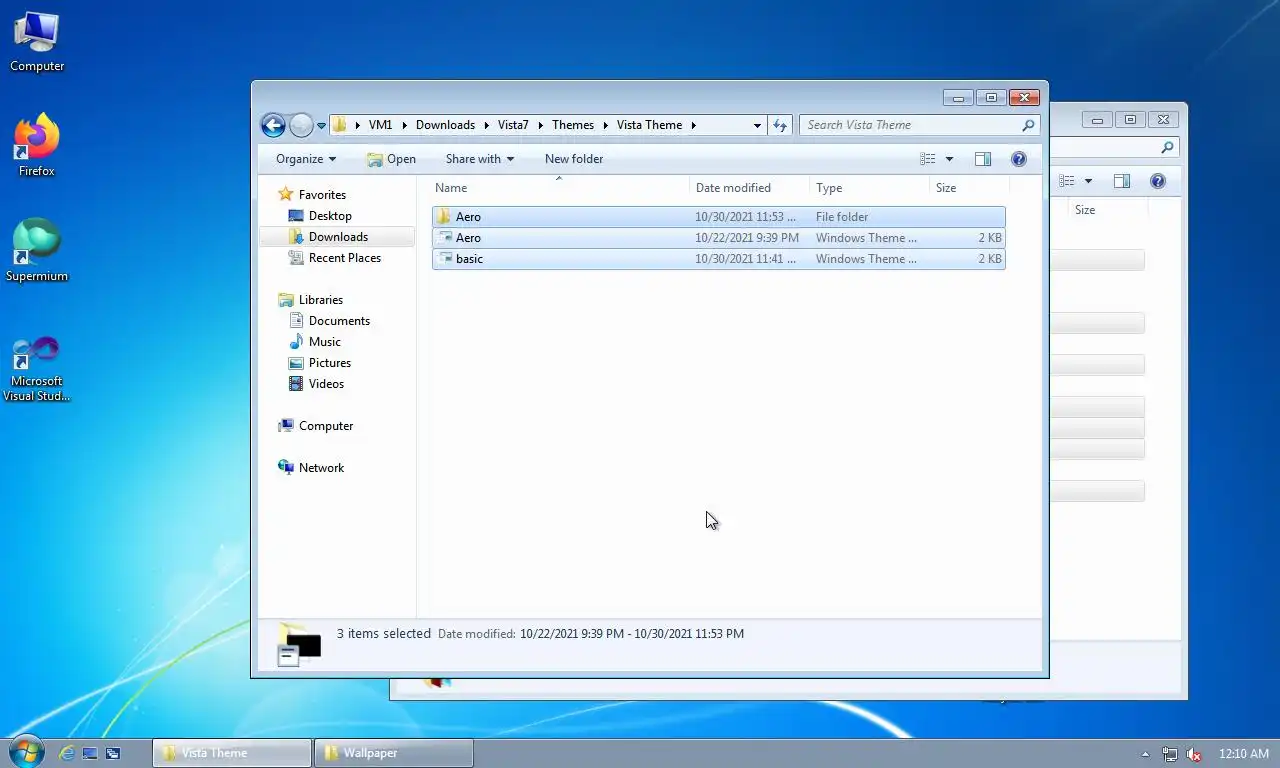
Task: Show hidden tray icons arrow
Action: 1145,754
